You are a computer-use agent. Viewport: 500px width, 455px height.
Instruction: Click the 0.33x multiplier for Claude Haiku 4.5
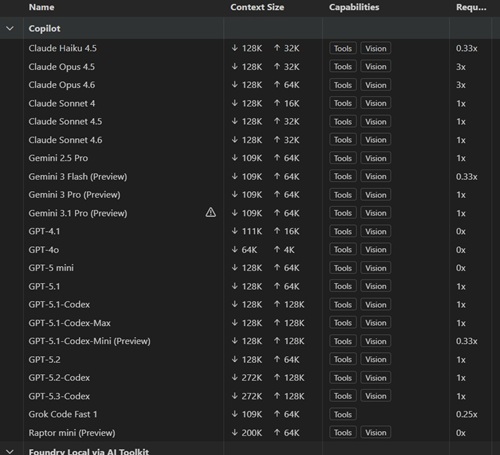coord(467,48)
